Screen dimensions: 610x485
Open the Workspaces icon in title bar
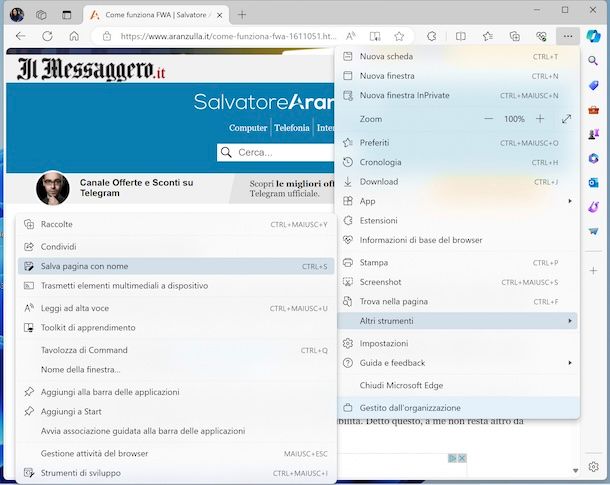[41, 15]
